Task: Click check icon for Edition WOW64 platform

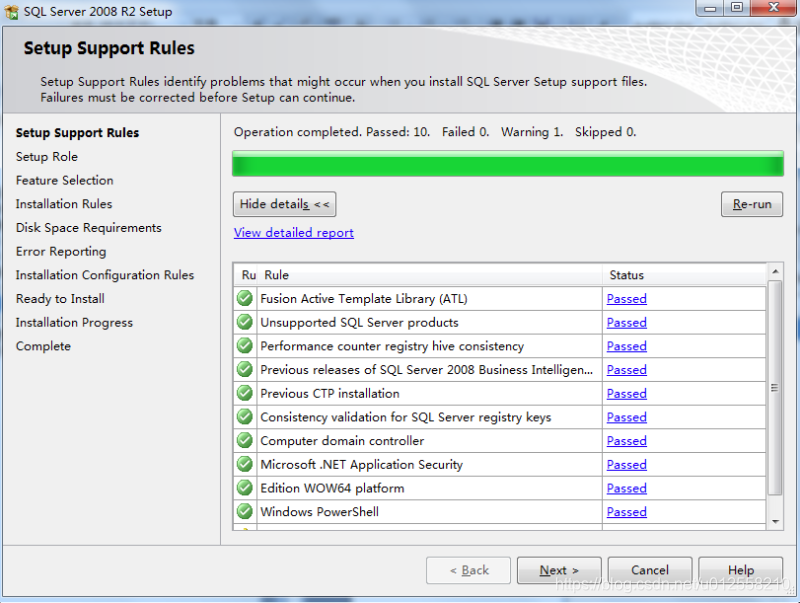Action: tap(245, 488)
